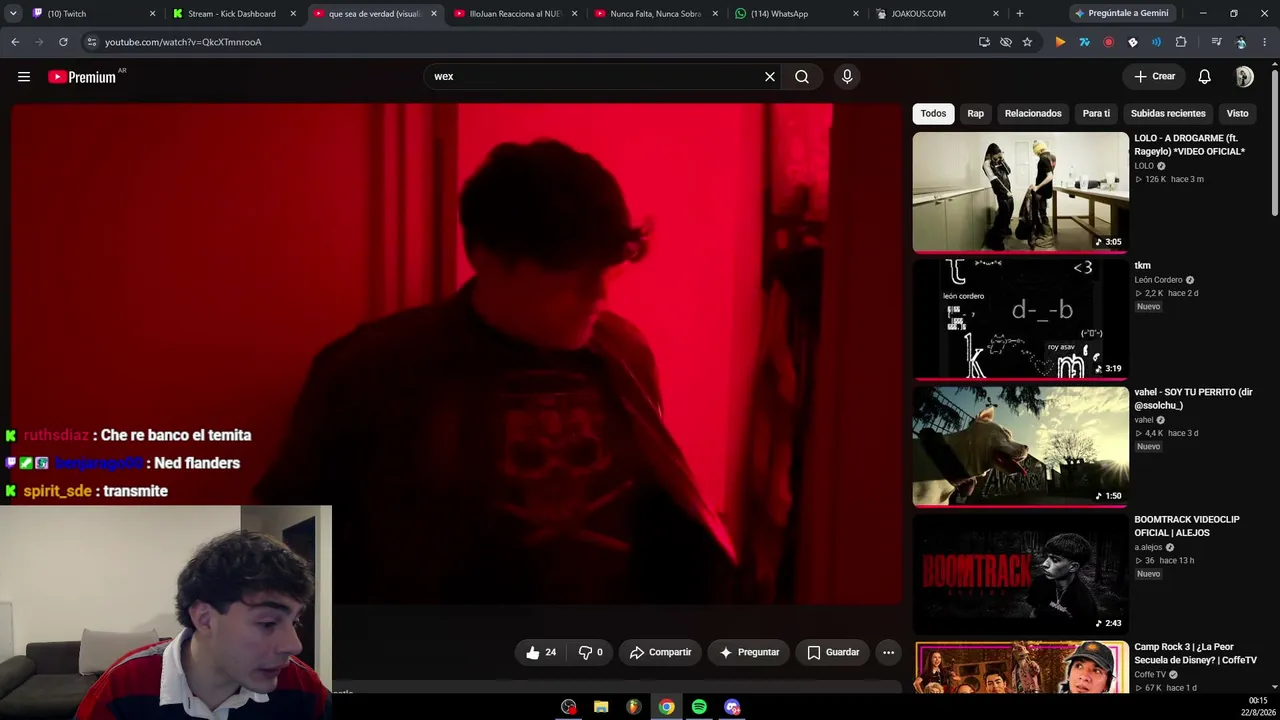Open the Extensions puzzle menu

1181,42
